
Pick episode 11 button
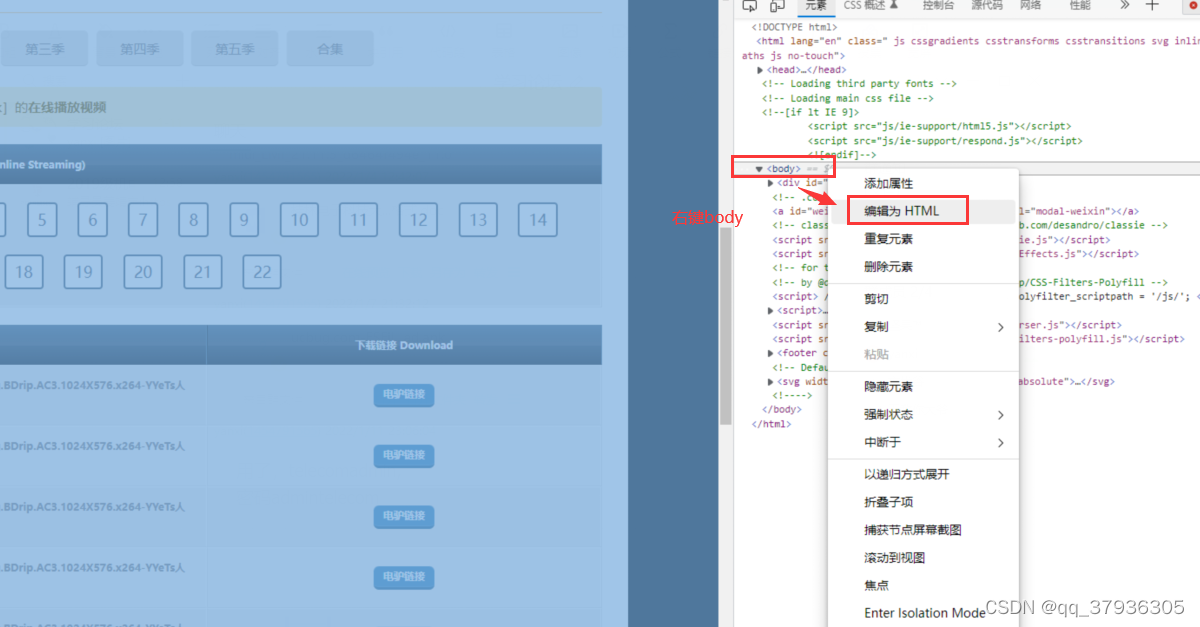pos(359,220)
